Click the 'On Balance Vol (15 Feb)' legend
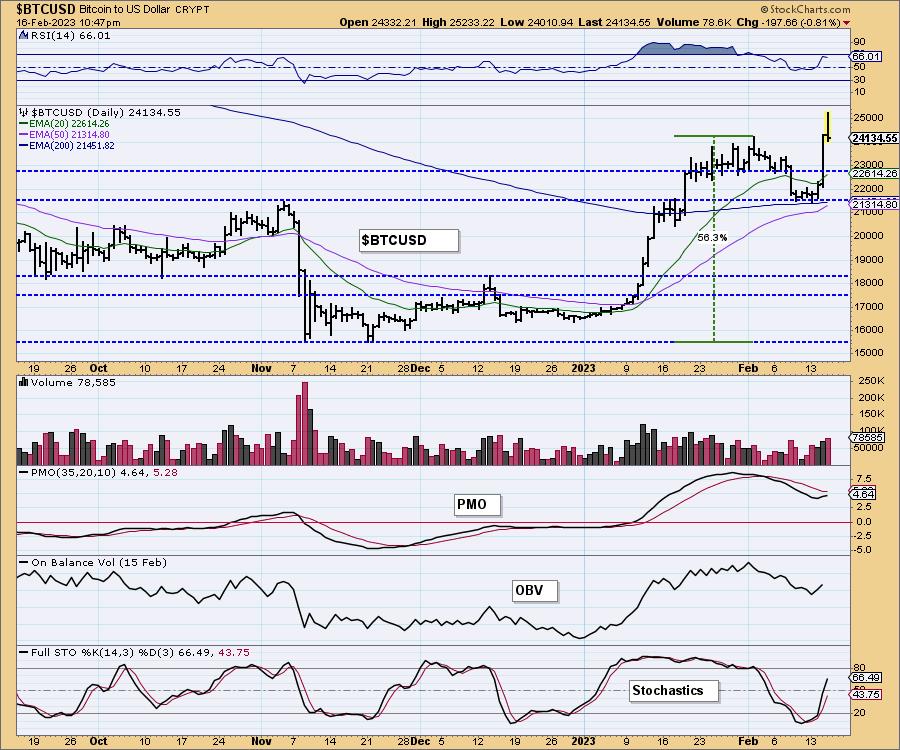The height and width of the screenshot is (750, 900). tap(92, 562)
